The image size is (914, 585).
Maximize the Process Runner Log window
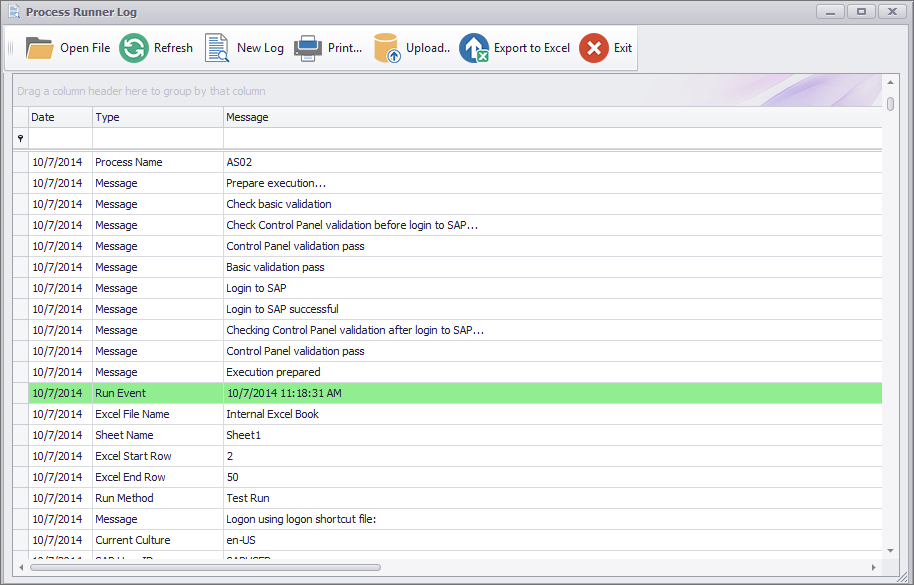point(861,12)
